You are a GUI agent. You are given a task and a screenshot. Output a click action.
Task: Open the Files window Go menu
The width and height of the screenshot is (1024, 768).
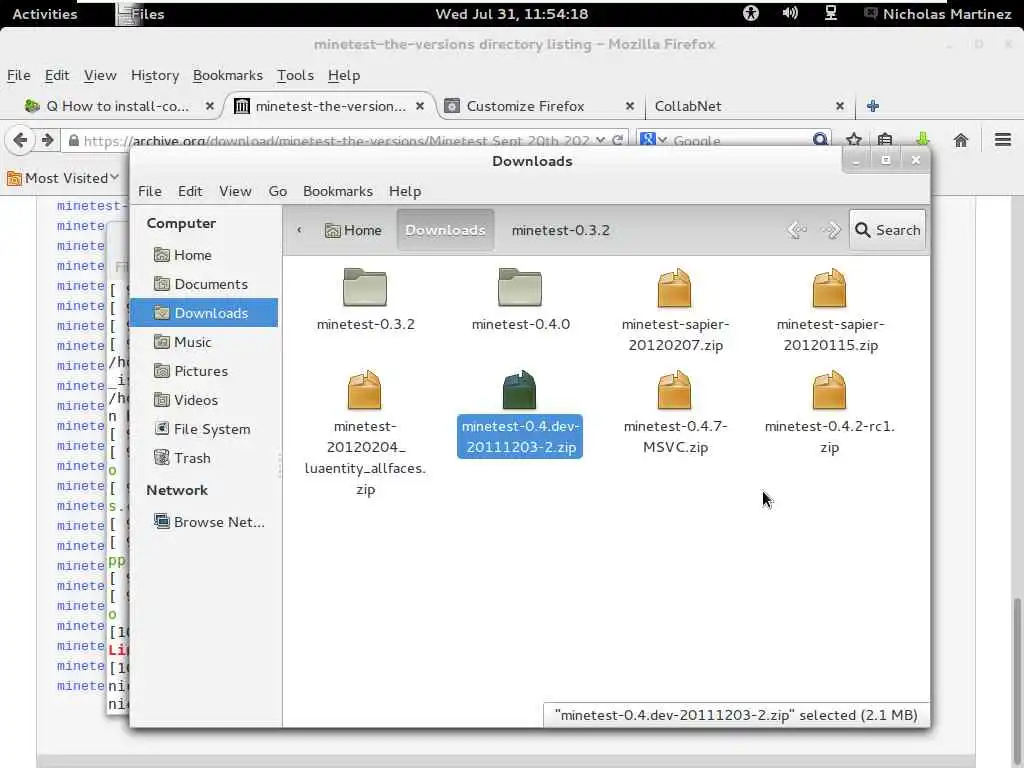pyautogui.click(x=278, y=191)
